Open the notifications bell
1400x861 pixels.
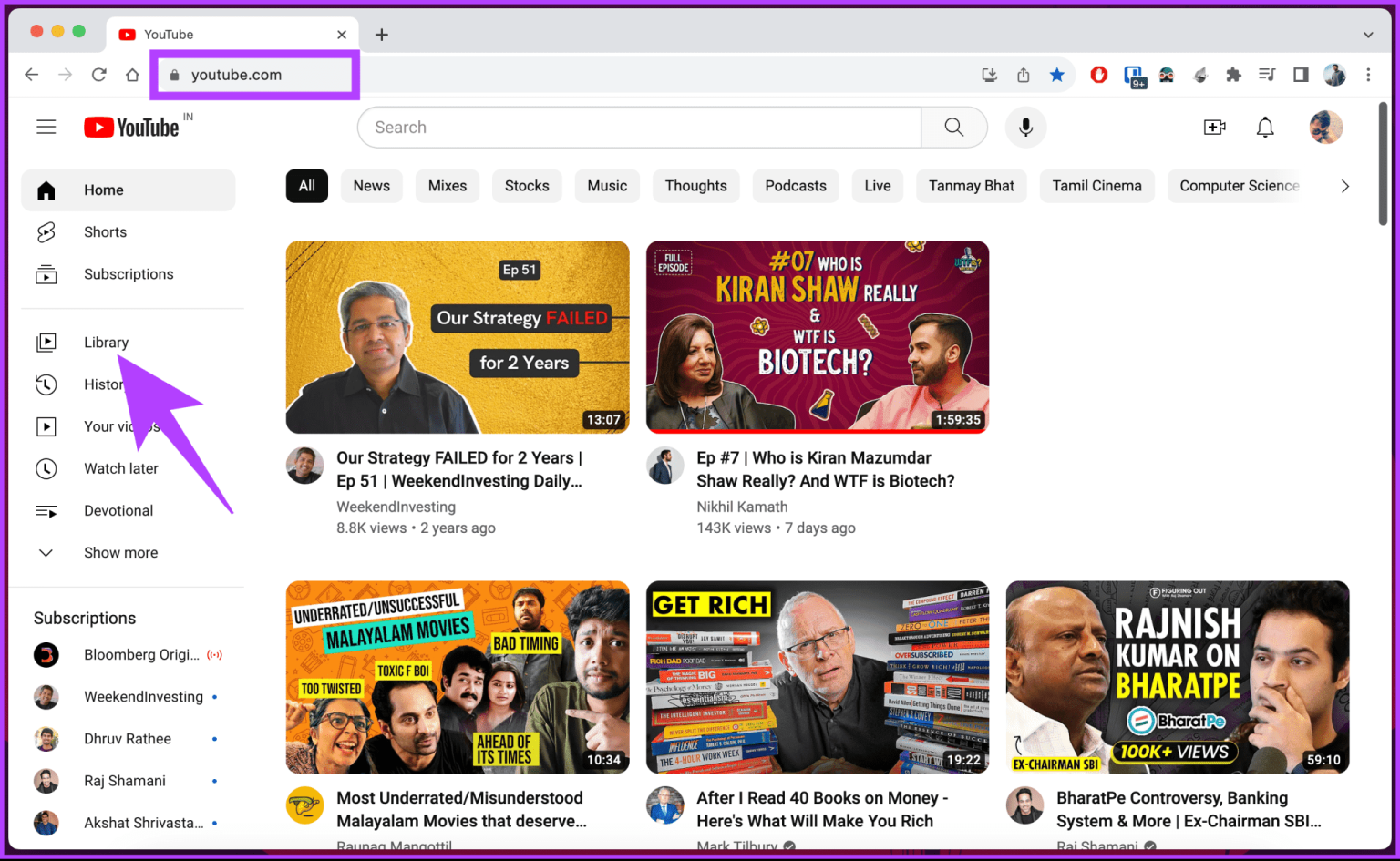coord(1265,128)
